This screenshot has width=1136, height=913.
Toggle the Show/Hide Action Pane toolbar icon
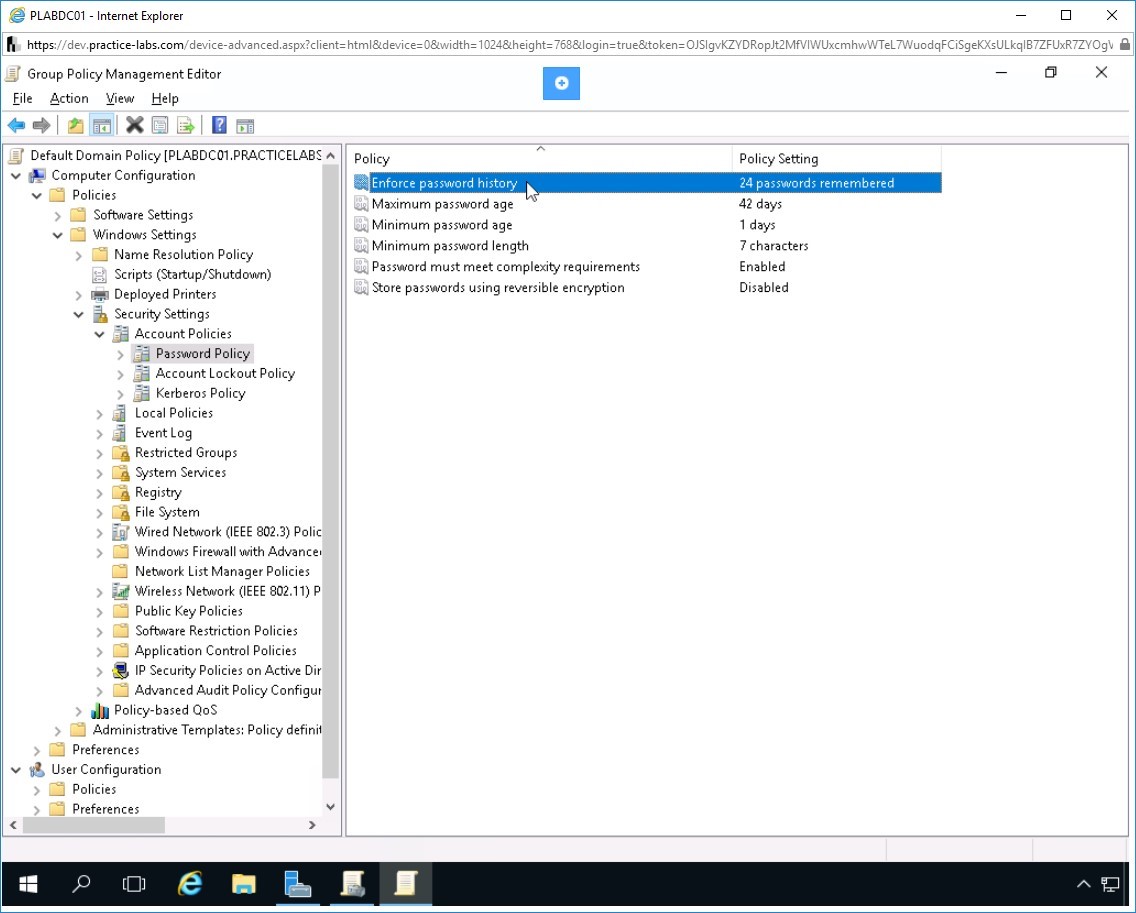245,125
